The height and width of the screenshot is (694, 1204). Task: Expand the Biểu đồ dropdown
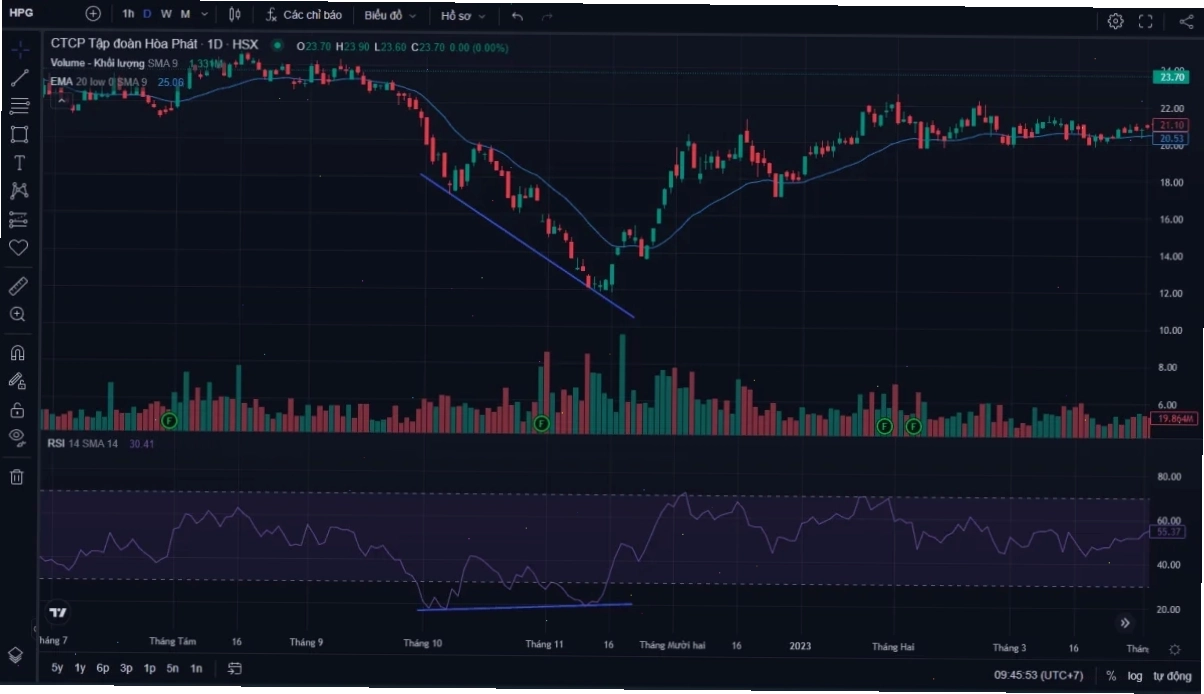390,16
